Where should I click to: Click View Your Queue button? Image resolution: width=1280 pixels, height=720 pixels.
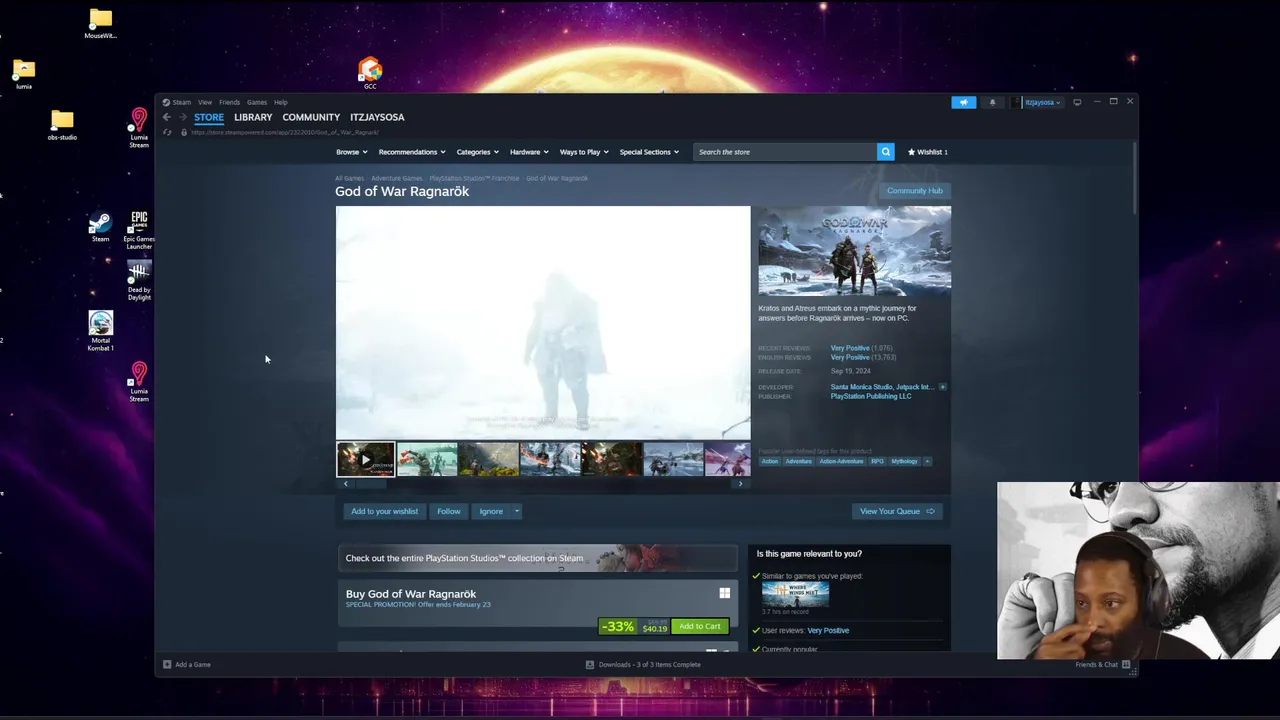896,511
